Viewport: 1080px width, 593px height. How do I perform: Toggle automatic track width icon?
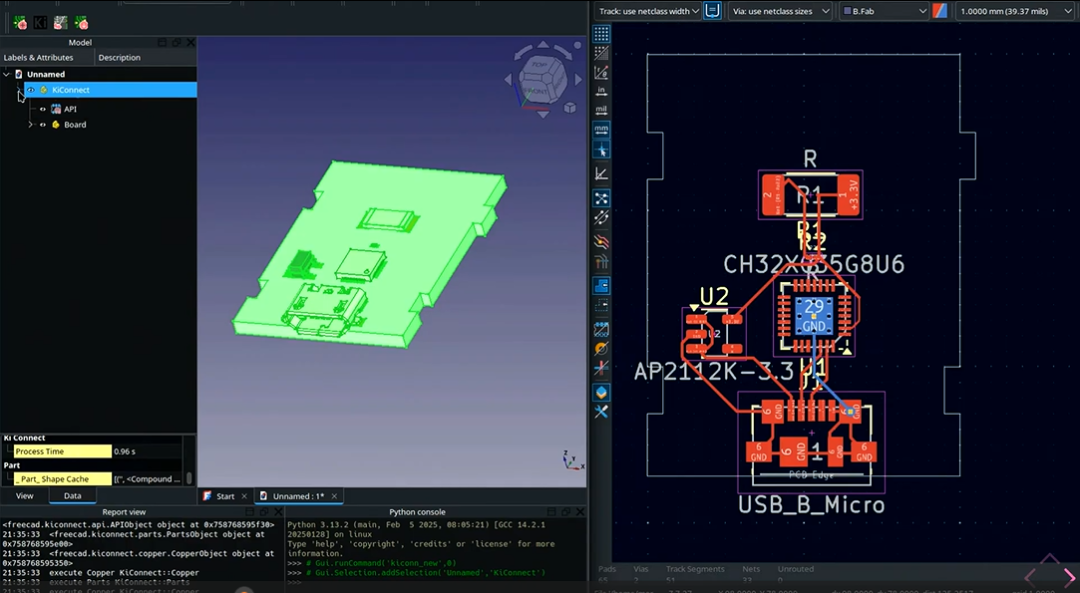712,11
